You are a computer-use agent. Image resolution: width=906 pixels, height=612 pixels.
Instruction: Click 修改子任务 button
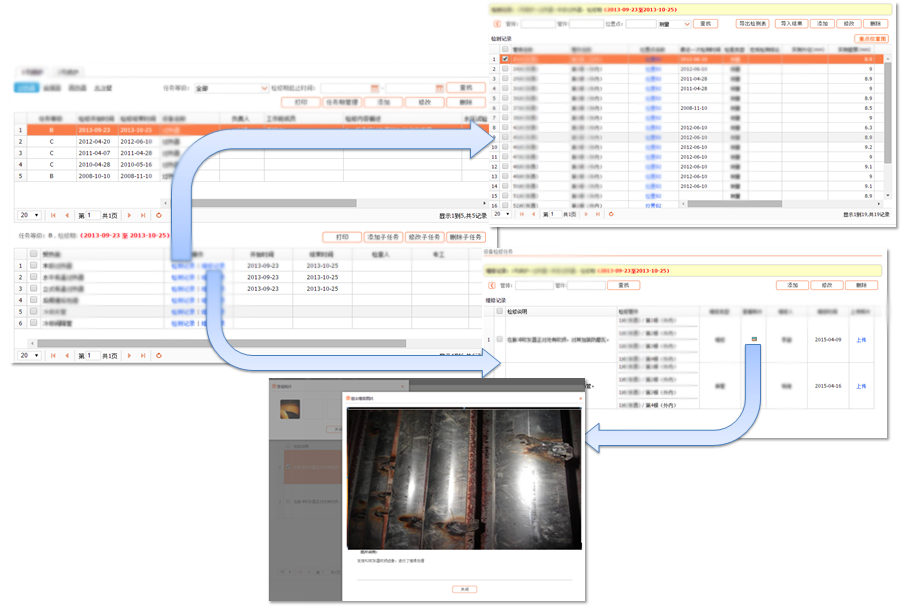tap(424, 237)
